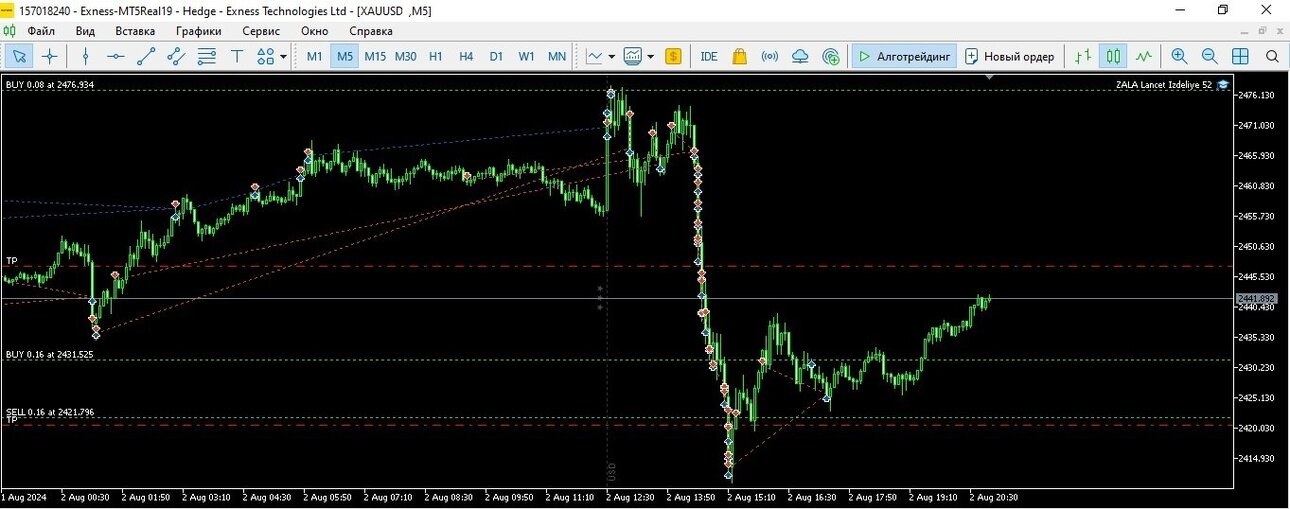Toggle the Алготрейдинг button
This screenshot has width=1290, height=509.
pyautogui.click(x=904, y=56)
